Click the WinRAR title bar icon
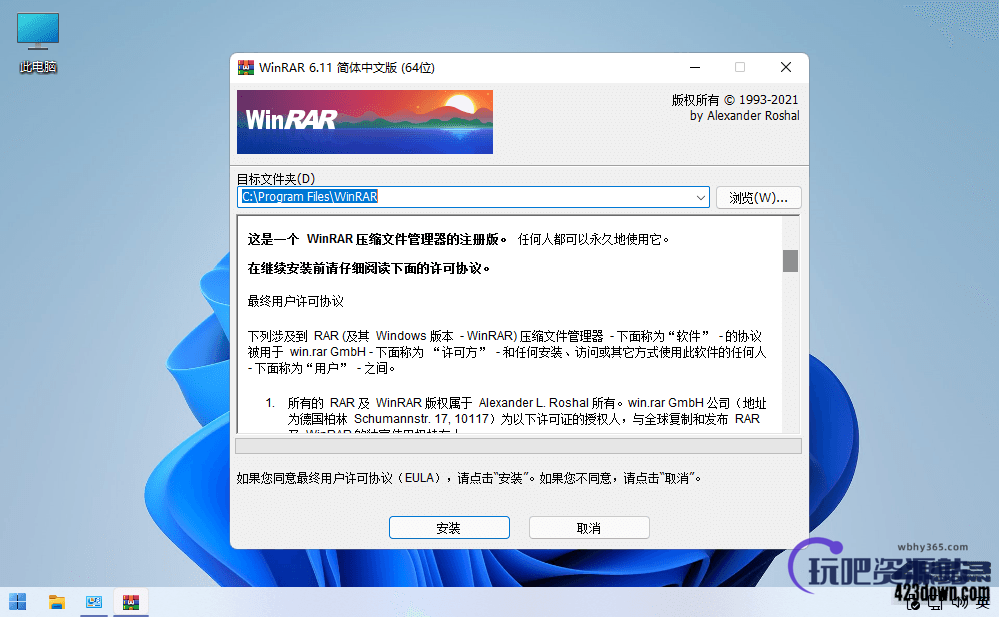Screen dimensions: 999x617 (x=245, y=68)
